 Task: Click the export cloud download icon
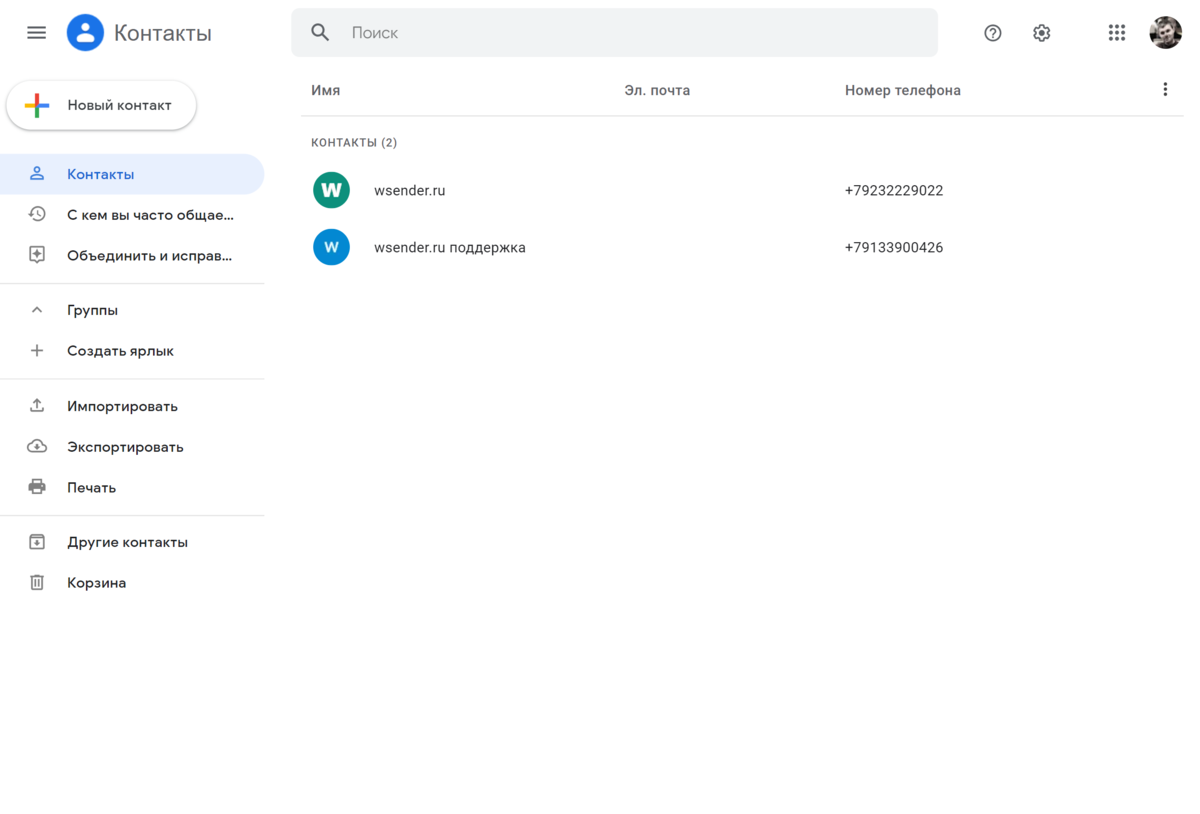[37, 446]
